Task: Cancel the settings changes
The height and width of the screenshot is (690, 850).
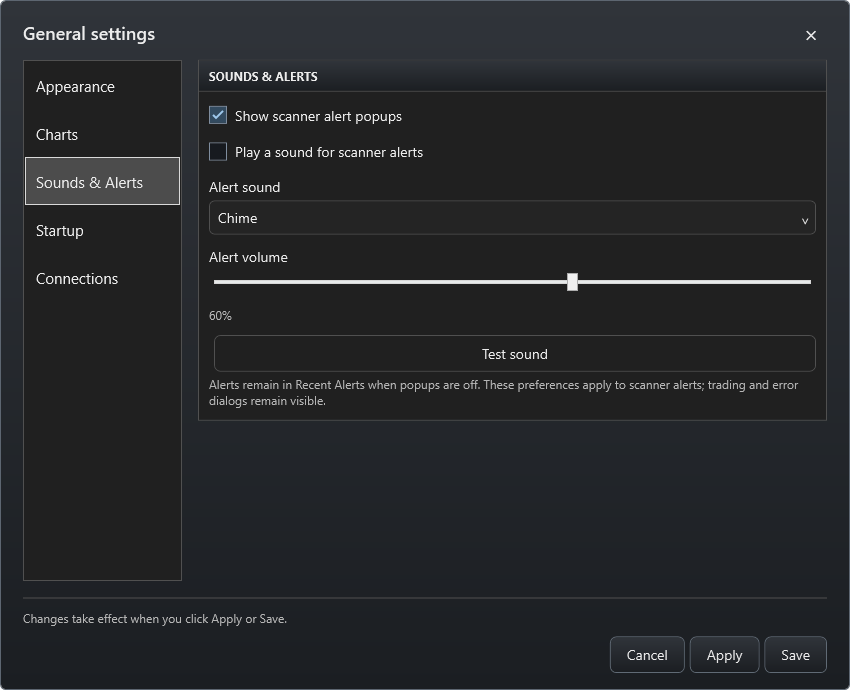Action: (x=647, y=655)
